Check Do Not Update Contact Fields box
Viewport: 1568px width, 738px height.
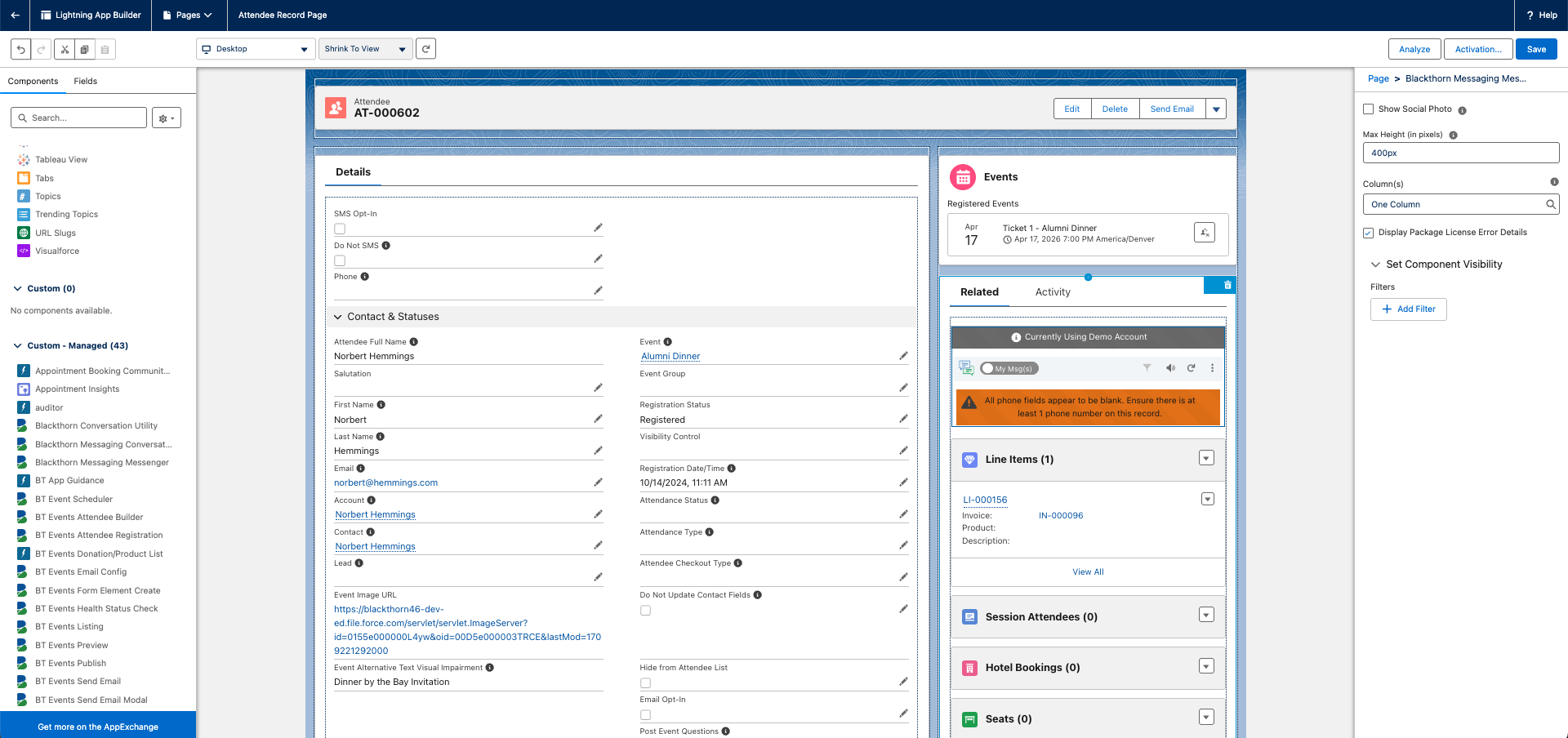(x=645, y=610)
